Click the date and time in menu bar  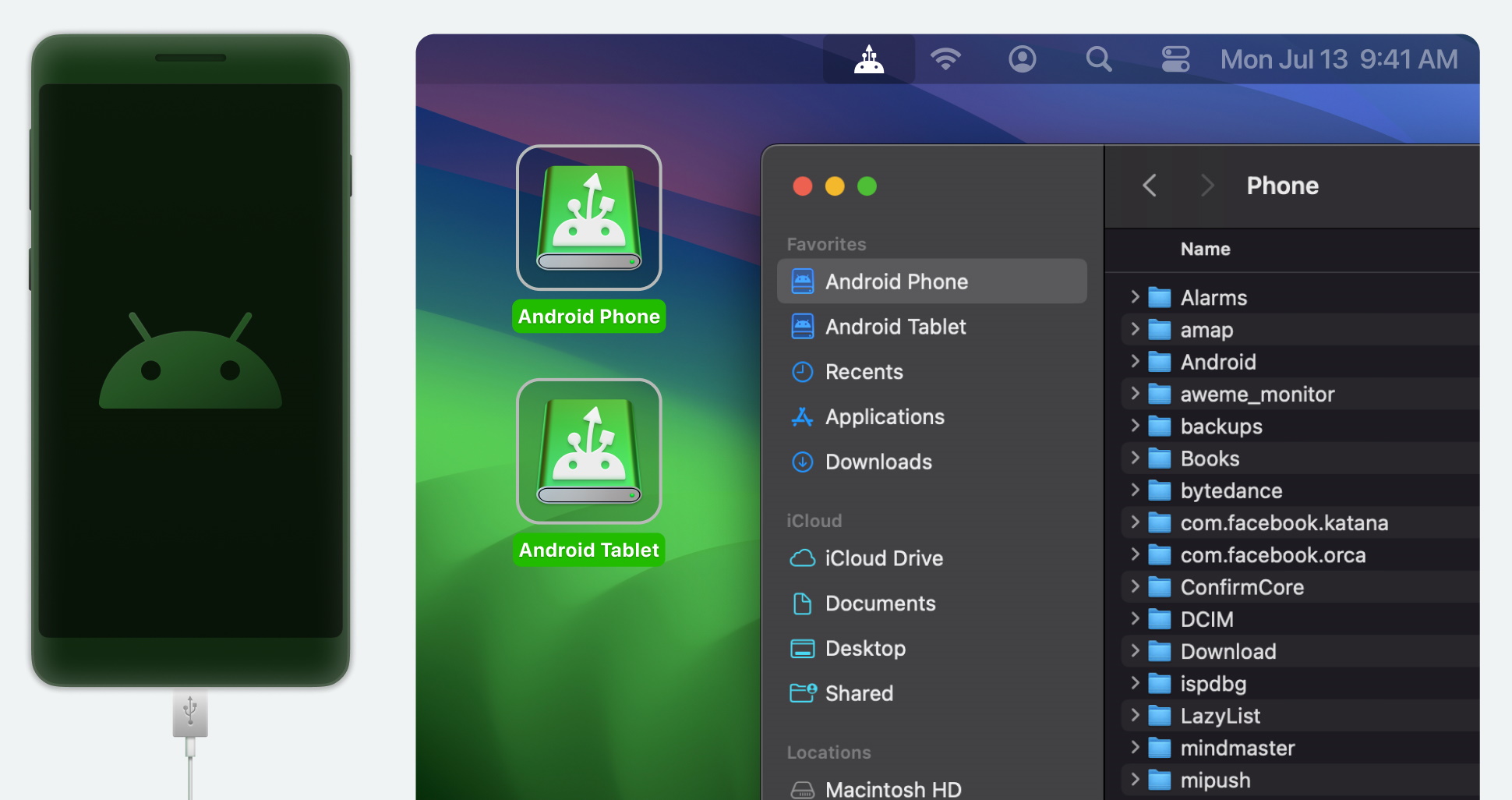[1338, 59]
